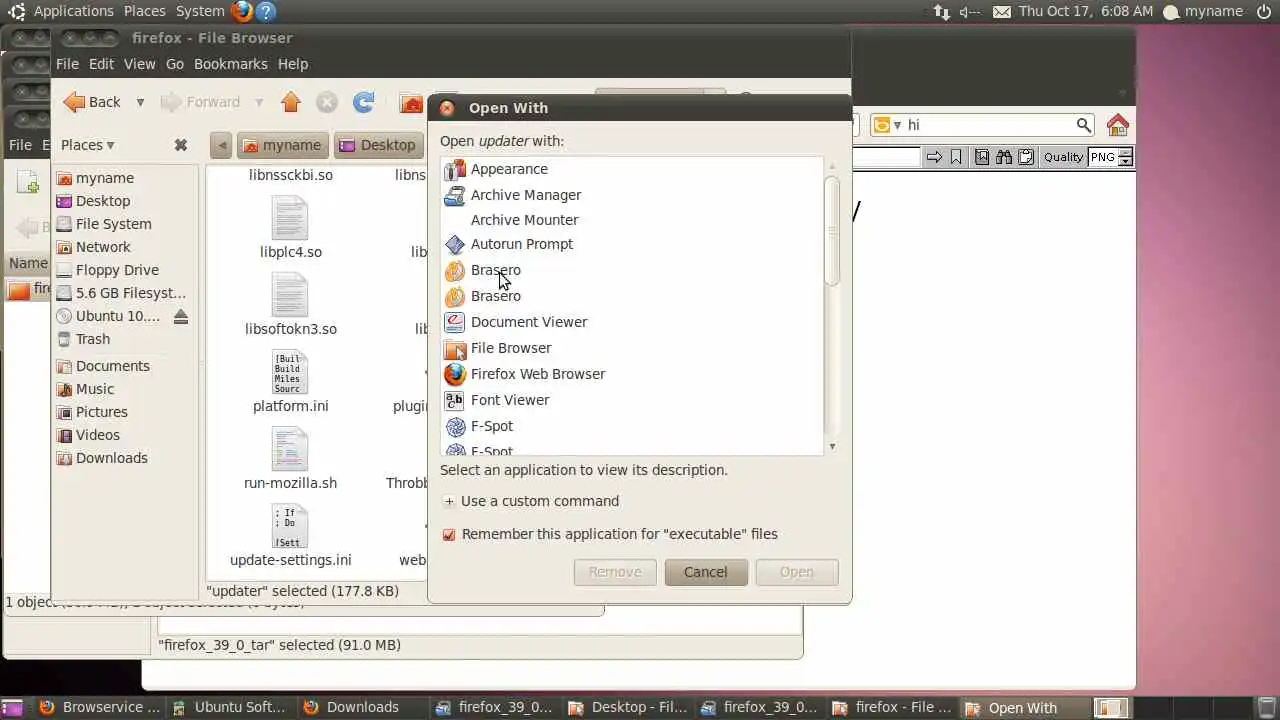Image resolution: width=1280 pixels, height=720 pixels.
Task: Select the libplc4.so file
Action: (x=290, y=228)
